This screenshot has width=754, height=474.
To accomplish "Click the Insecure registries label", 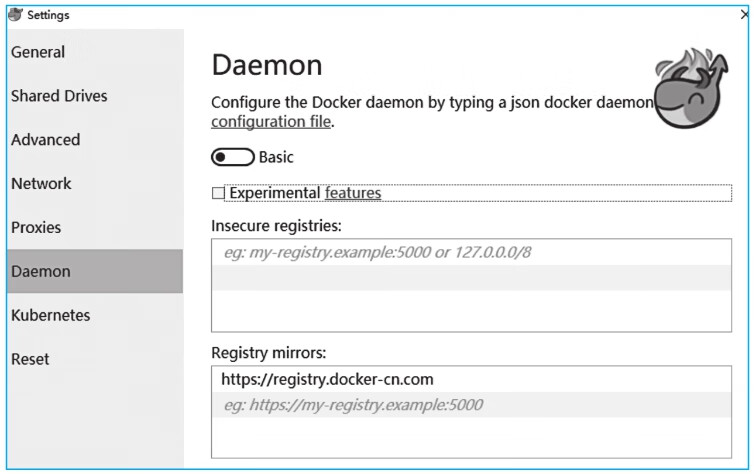I will (x=276, y=224).
